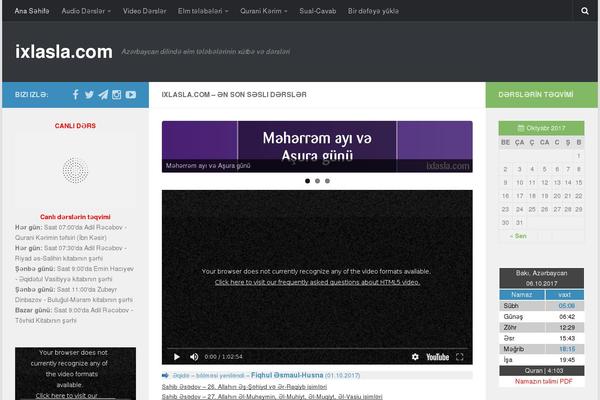600x400 pixels.
Task: Click the HTML5 video FAQ link
Action: click(x=317, y=282)
